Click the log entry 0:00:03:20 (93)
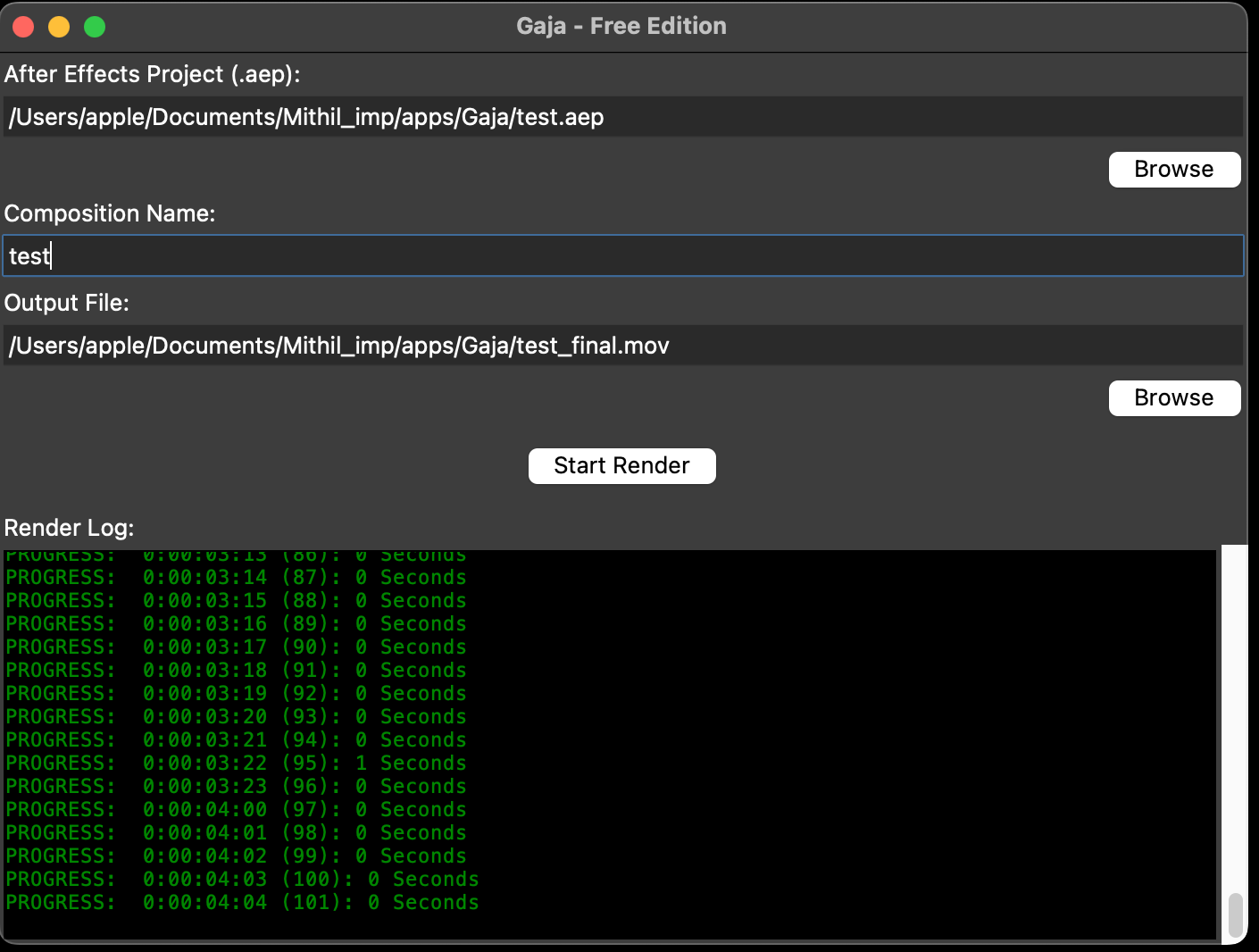This screenshot has height=952, width=1259. tap(236, 717)
